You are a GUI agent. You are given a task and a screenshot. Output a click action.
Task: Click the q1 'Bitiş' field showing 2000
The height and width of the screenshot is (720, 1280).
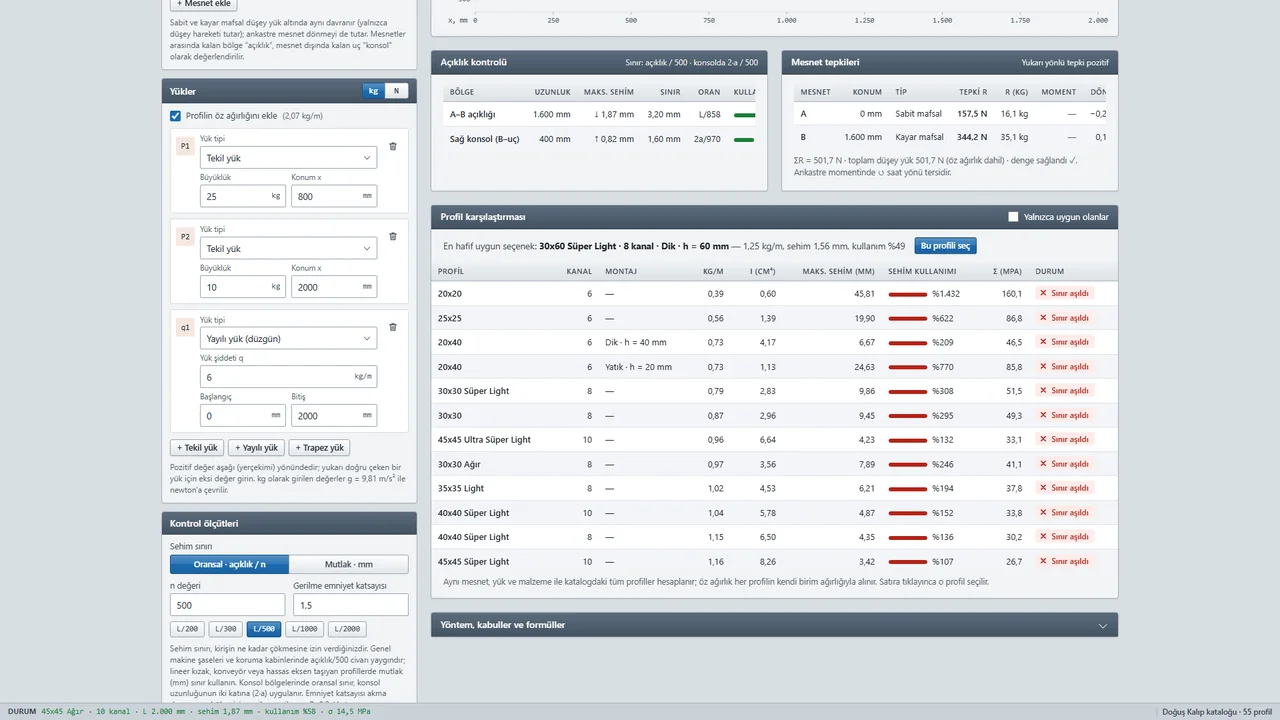point(334,415)
